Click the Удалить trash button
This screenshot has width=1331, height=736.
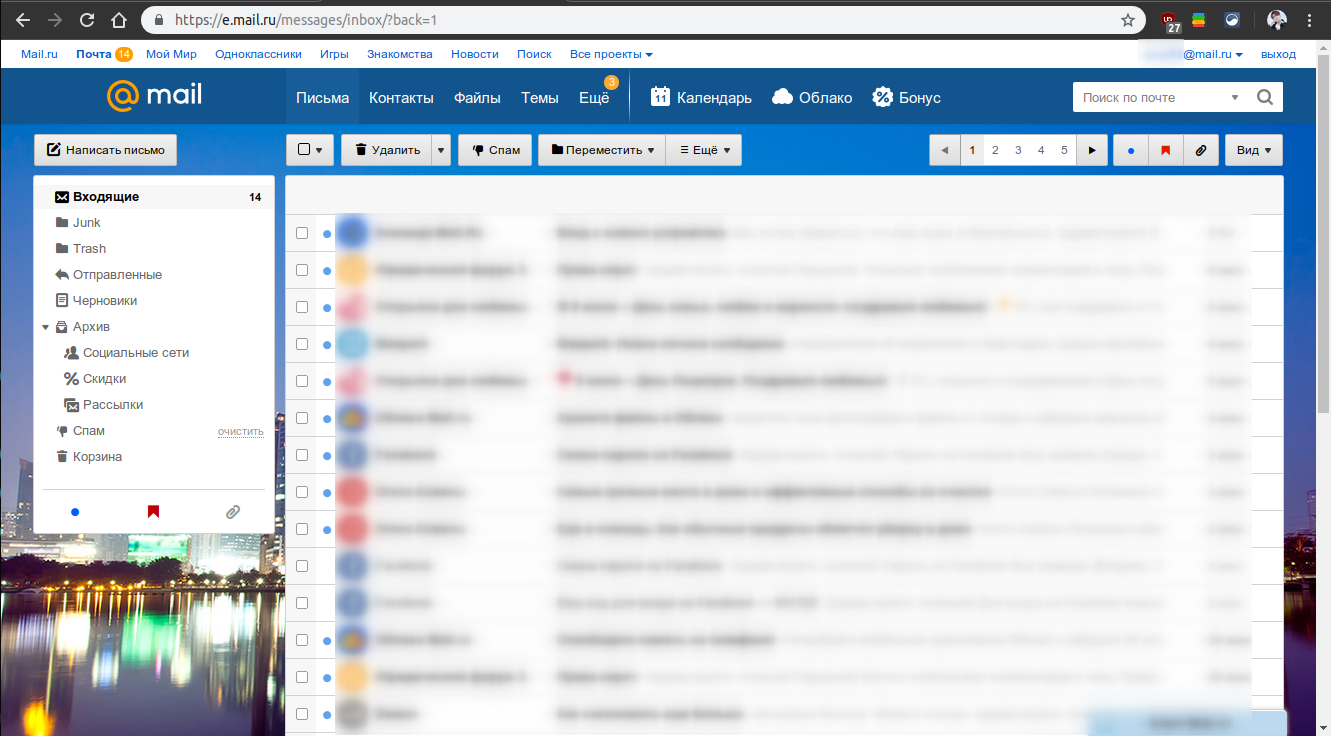(x=386, y=150)
